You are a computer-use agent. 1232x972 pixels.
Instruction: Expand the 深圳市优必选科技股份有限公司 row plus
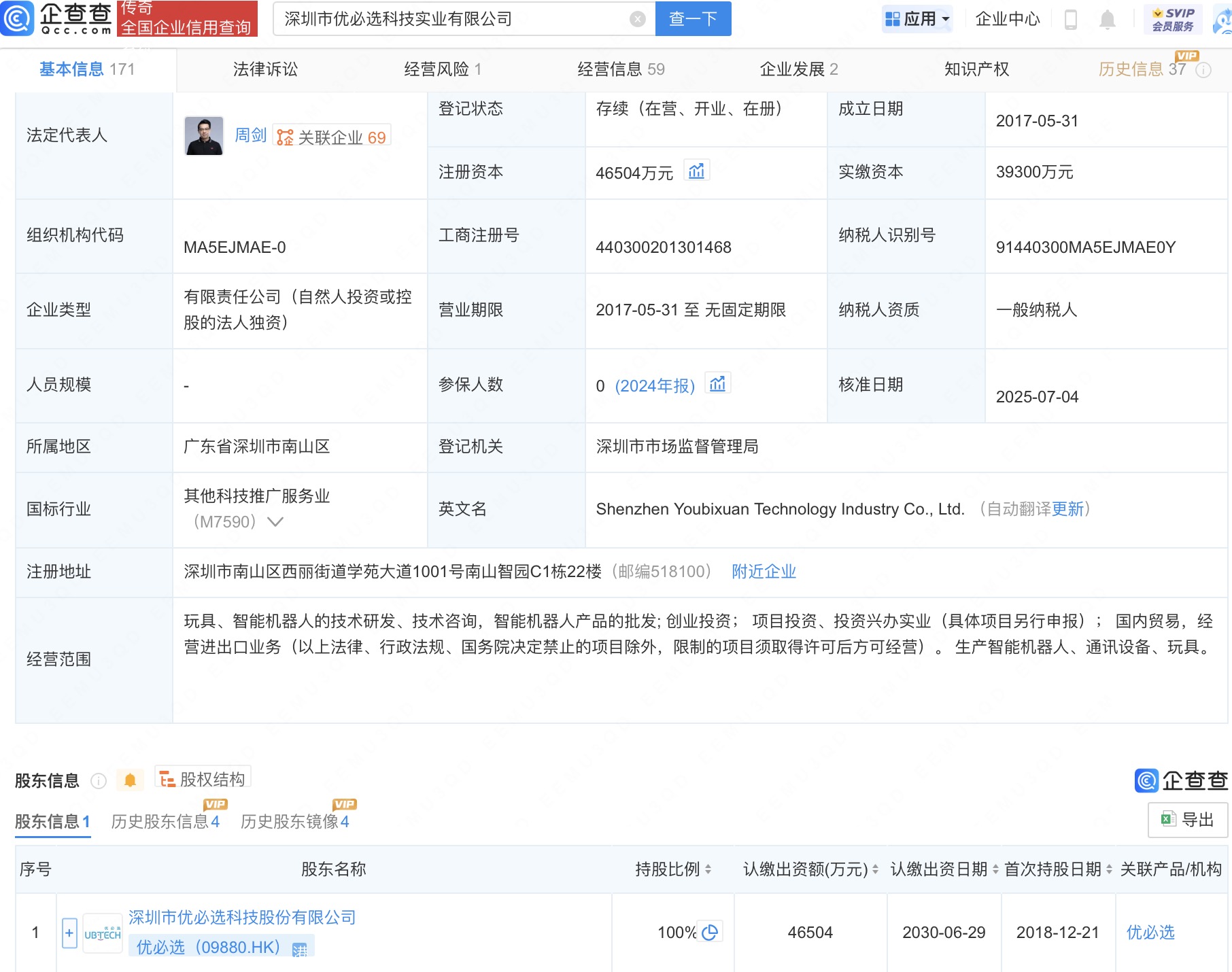coord(69,933)
